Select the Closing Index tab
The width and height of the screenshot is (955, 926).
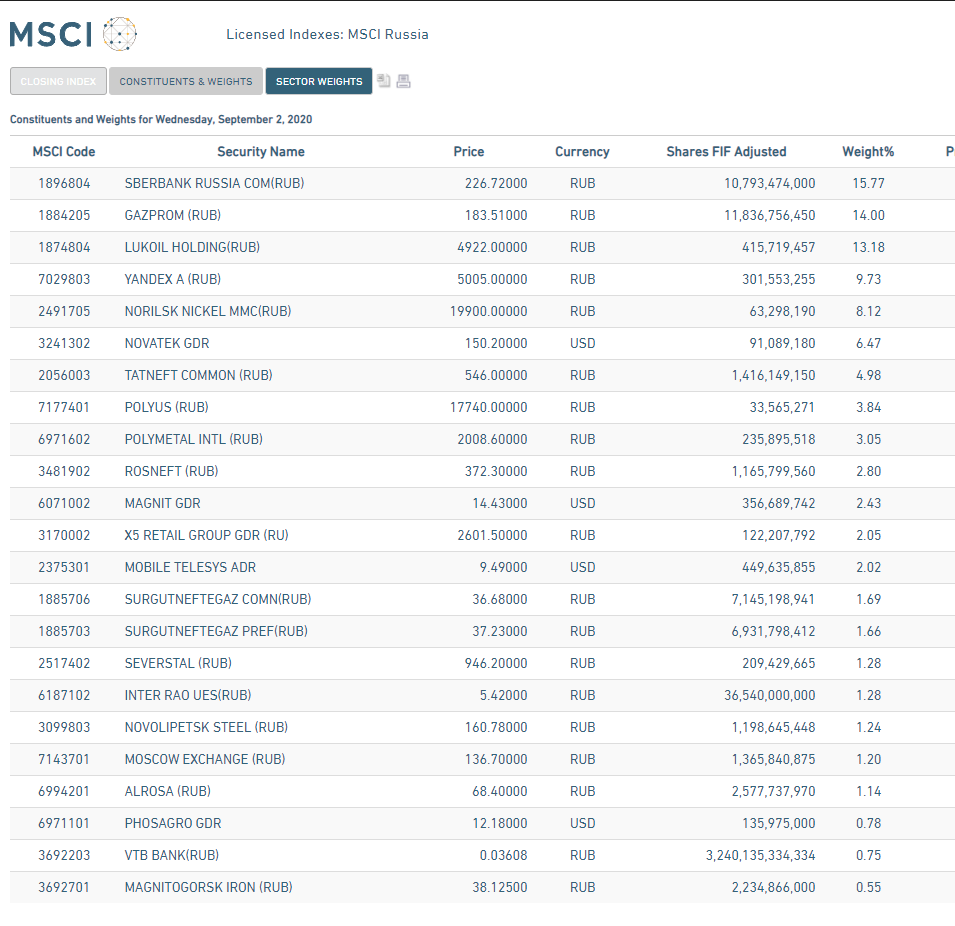click(57, 81)
